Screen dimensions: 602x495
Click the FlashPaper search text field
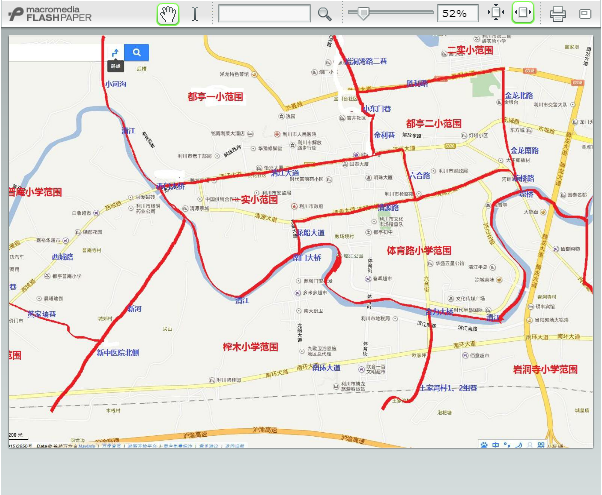[x=264, y=14]
